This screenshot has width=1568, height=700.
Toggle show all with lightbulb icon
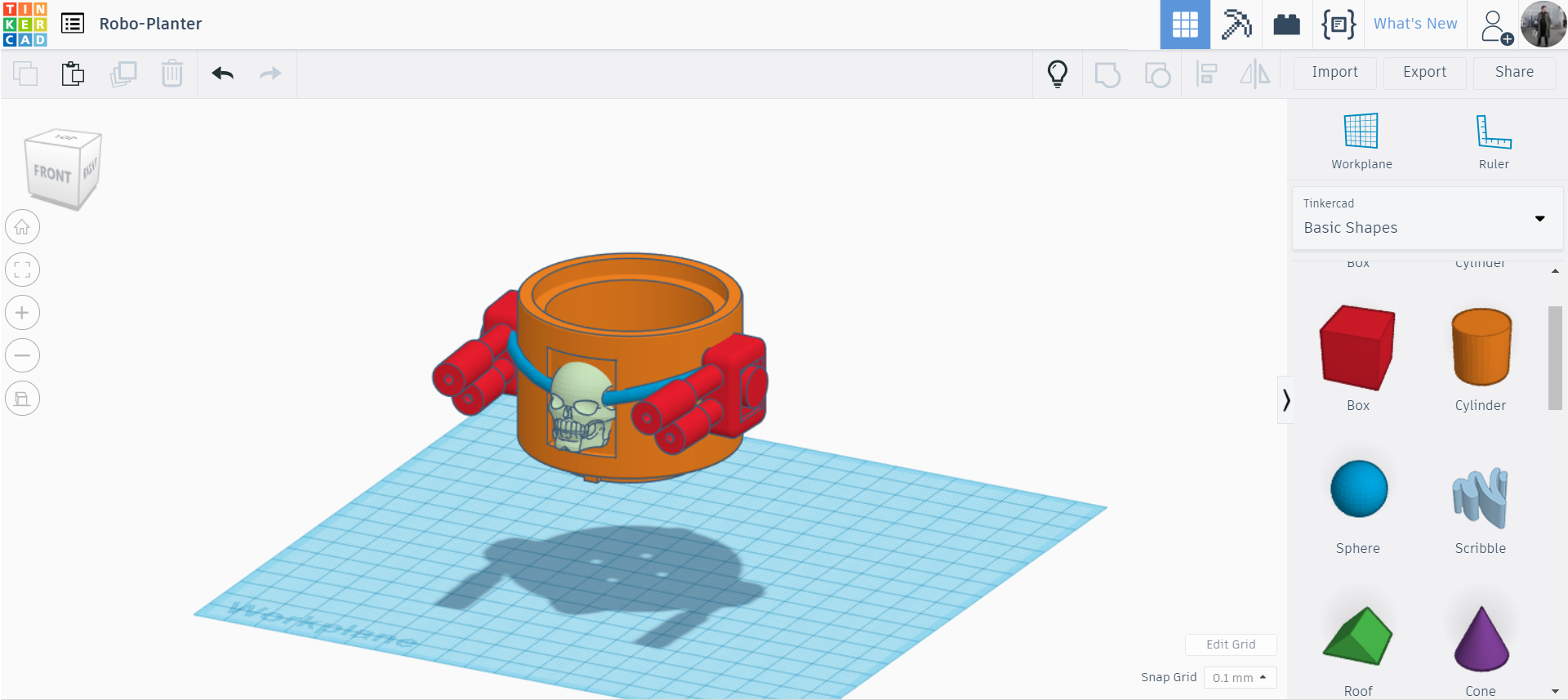coord(1058,74)
